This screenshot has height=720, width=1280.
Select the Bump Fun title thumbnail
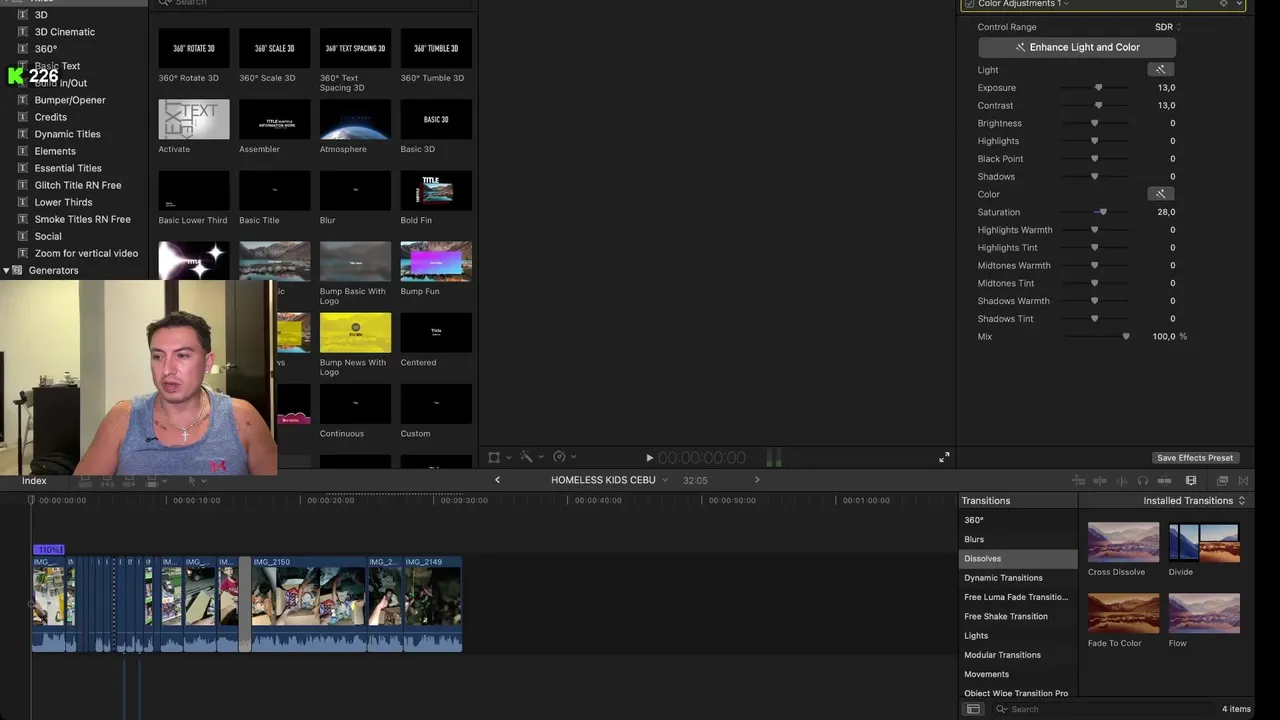436,261
